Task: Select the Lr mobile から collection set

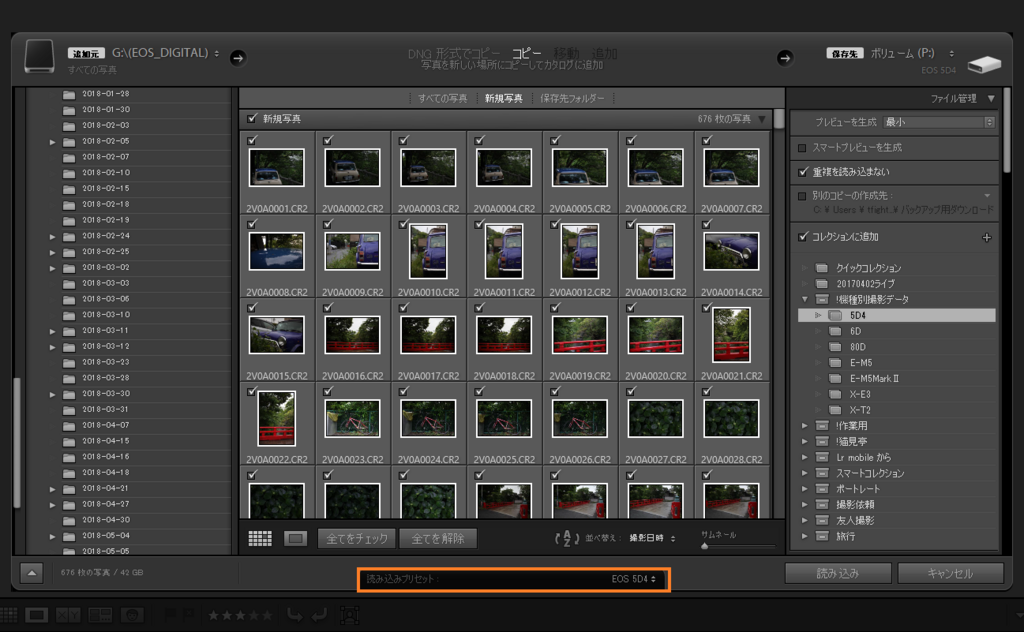Action: click(x=863, y=458)
